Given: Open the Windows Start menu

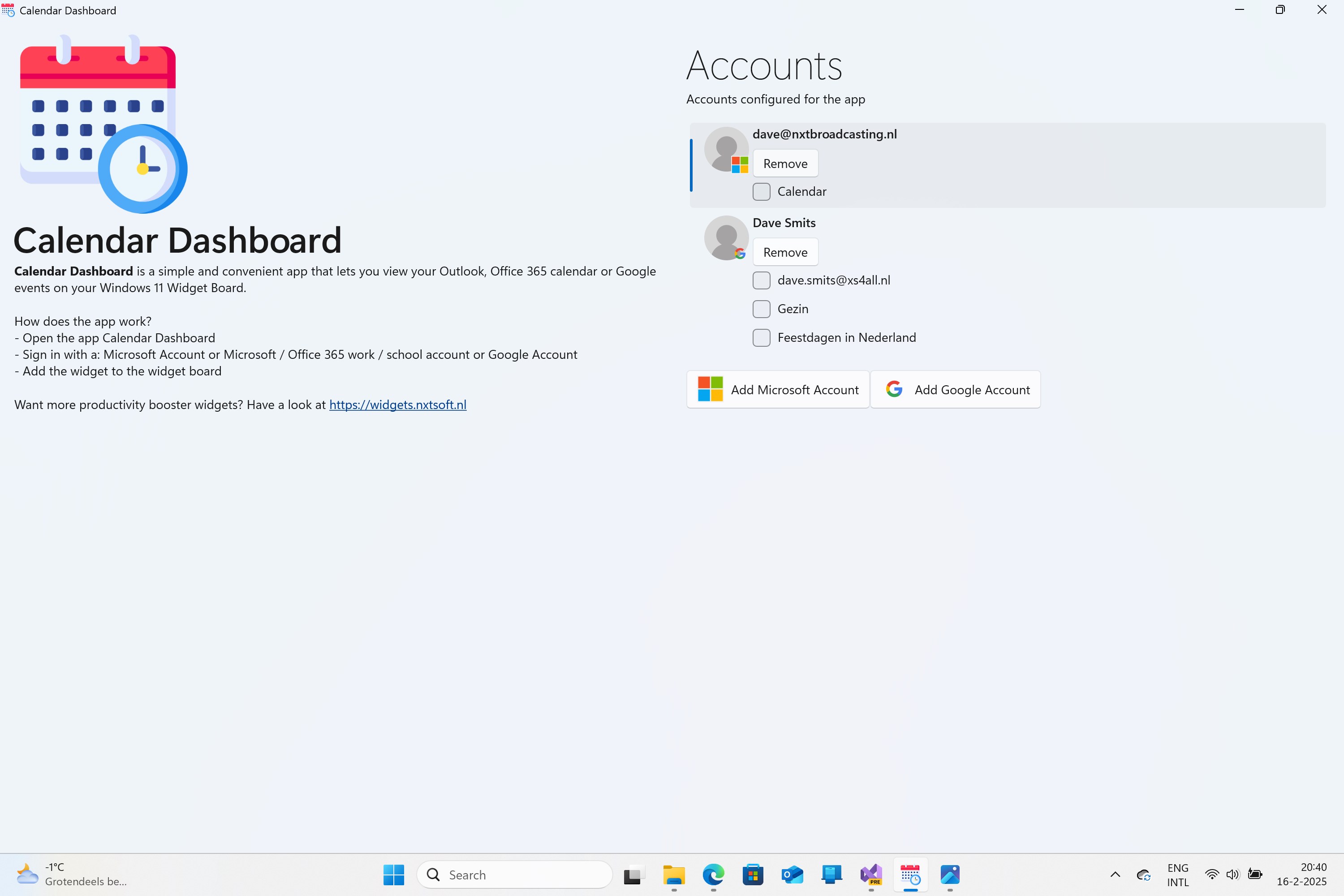Looking at the screenshot, I should pyautogui.click(x=393, y=875).
